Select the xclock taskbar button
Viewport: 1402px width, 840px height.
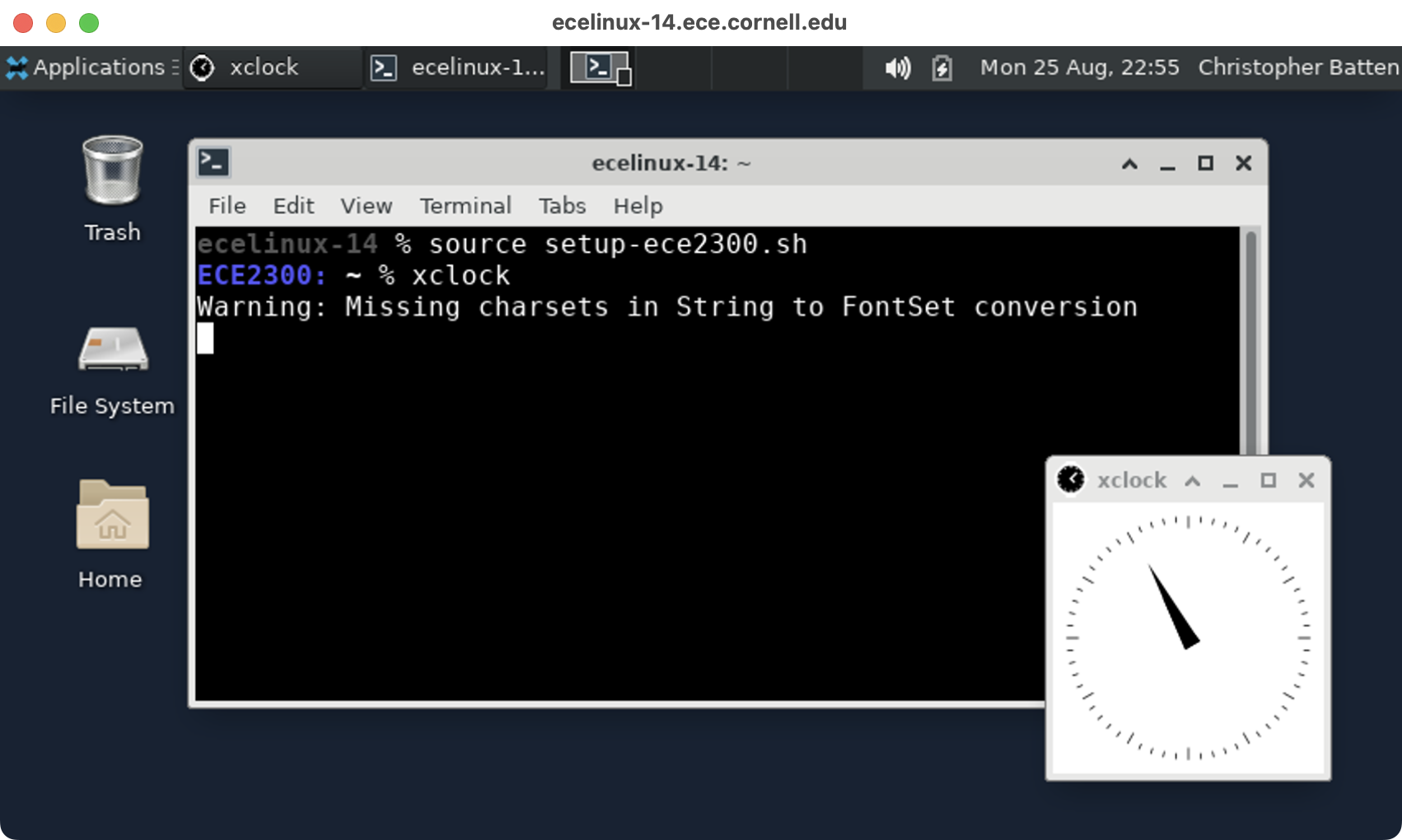click(272, 68)
